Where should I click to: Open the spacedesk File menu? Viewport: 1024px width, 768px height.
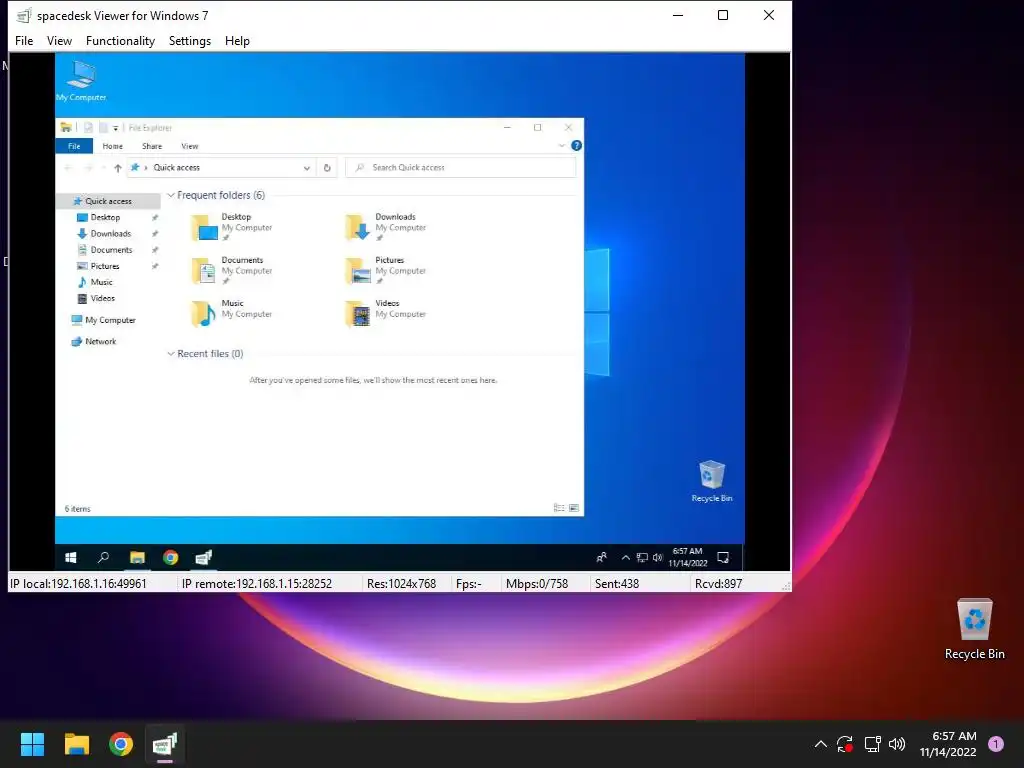[24, 40]
